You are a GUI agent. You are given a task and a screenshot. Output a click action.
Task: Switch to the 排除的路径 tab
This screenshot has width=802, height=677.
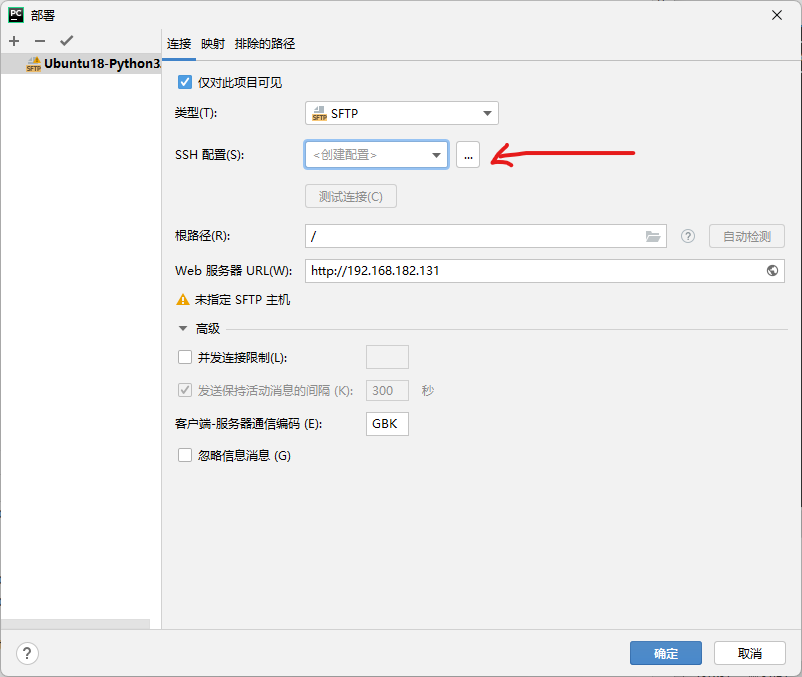[x=265, y=44]
